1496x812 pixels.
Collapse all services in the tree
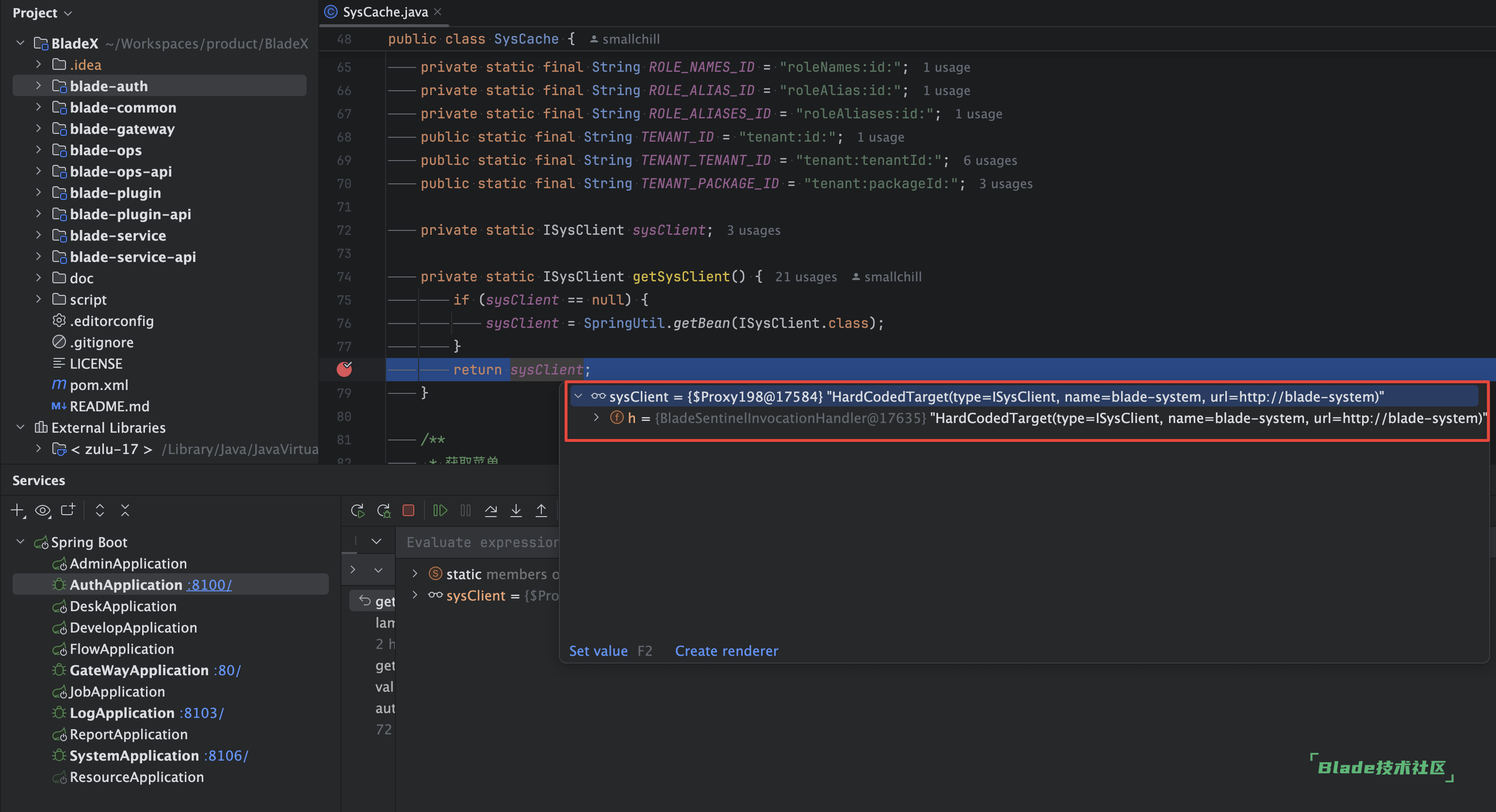click(x=125, y=511)
